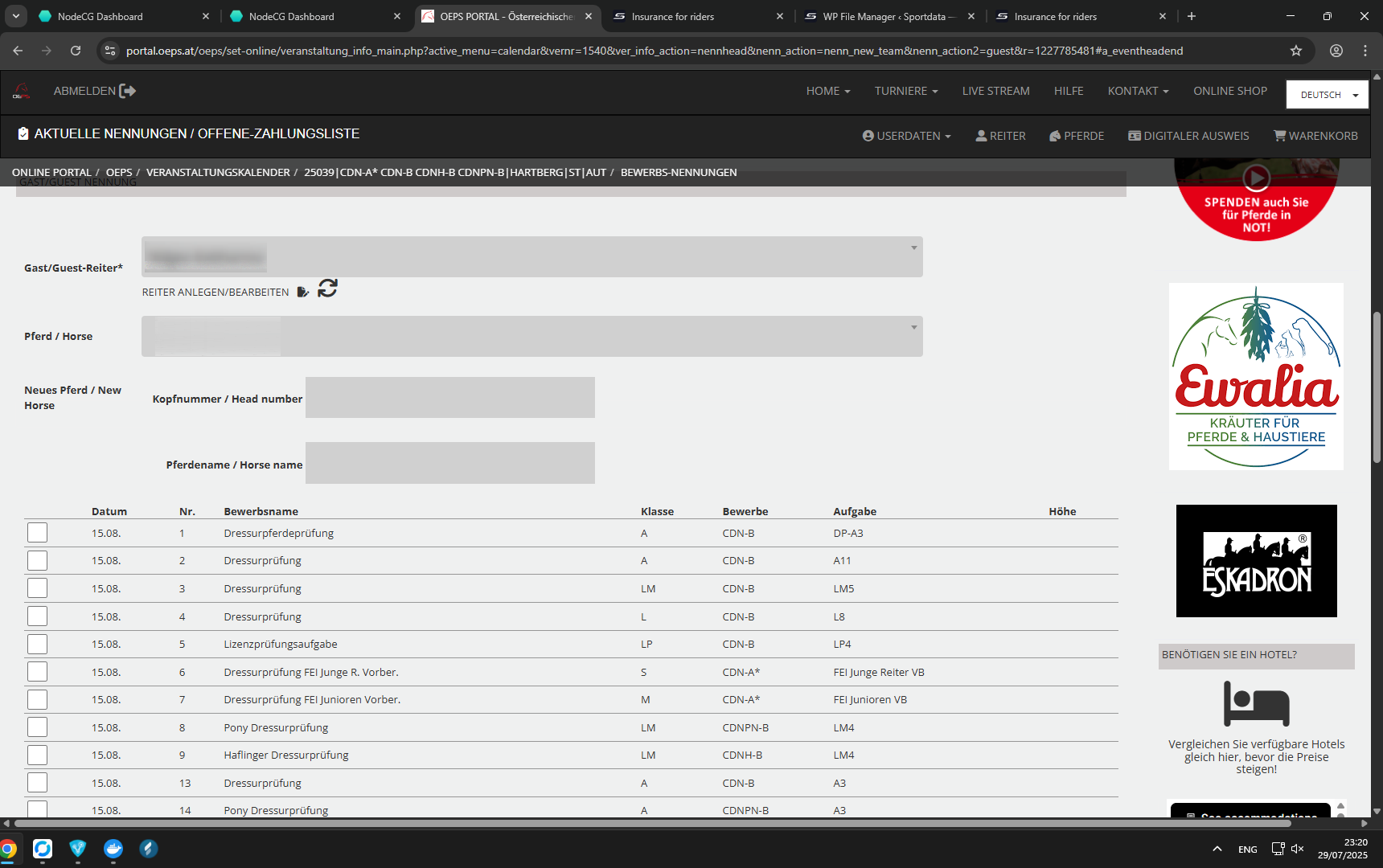Image resolution: width=1383 pixels, height=868 pixels.
Task: Reload the current page
Action: tap(76, 51)
